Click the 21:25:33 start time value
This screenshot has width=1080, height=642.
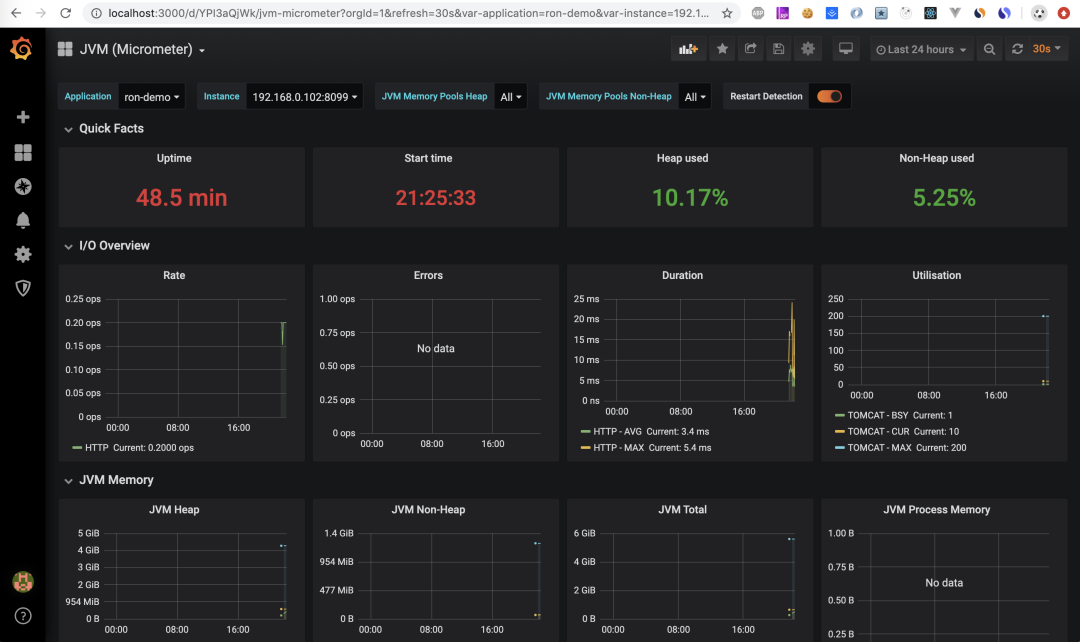click(435, 198)
